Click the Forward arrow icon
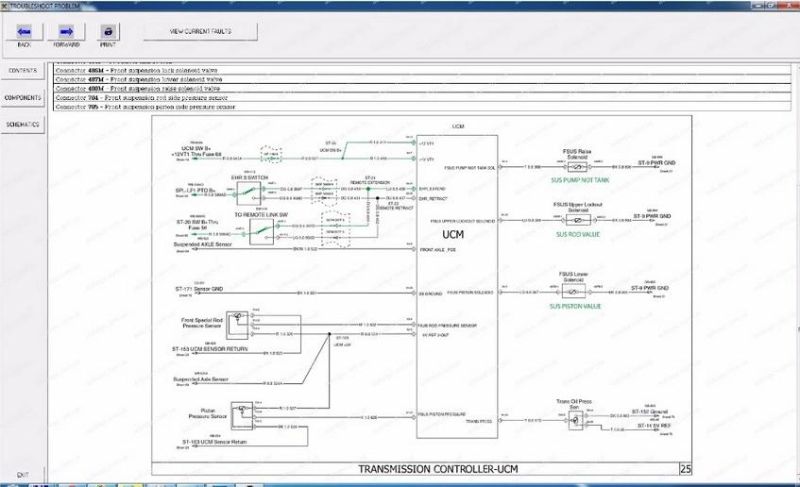The image size is (800, 487). [66, 32]
